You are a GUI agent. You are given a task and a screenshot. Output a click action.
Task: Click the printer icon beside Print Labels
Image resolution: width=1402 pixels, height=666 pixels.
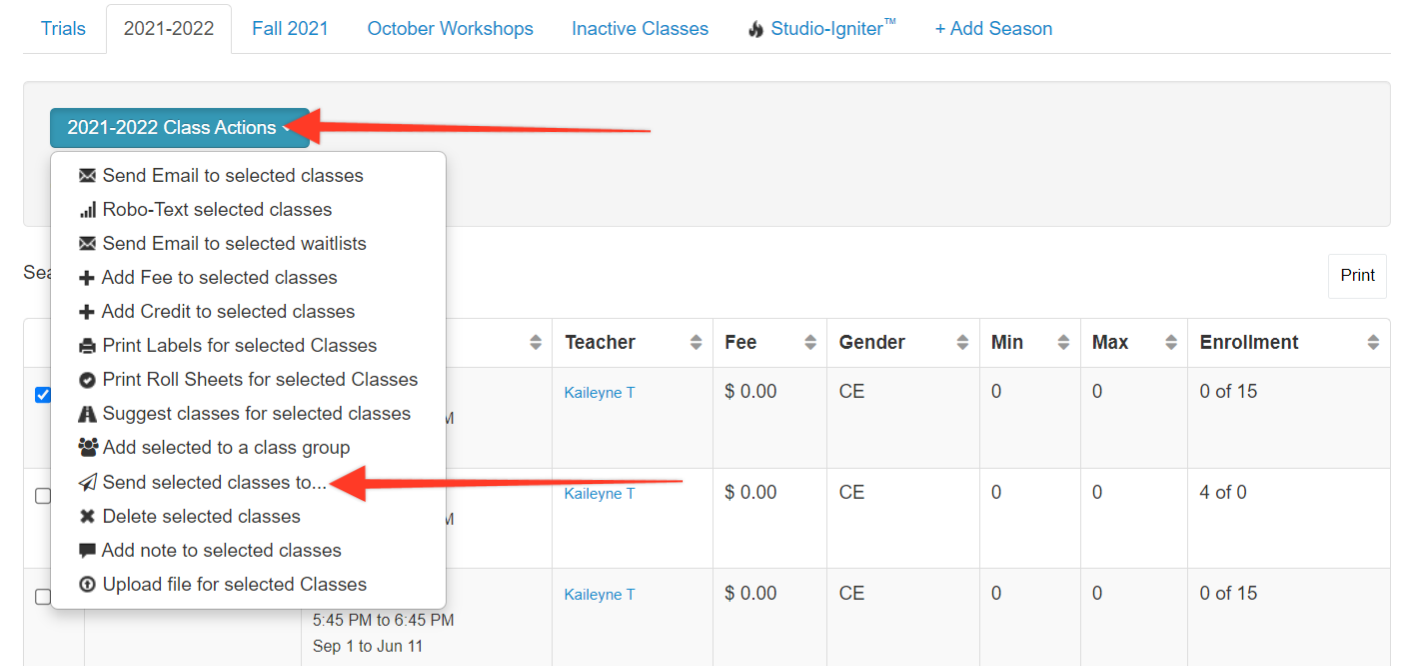click(x=87, y=346)
